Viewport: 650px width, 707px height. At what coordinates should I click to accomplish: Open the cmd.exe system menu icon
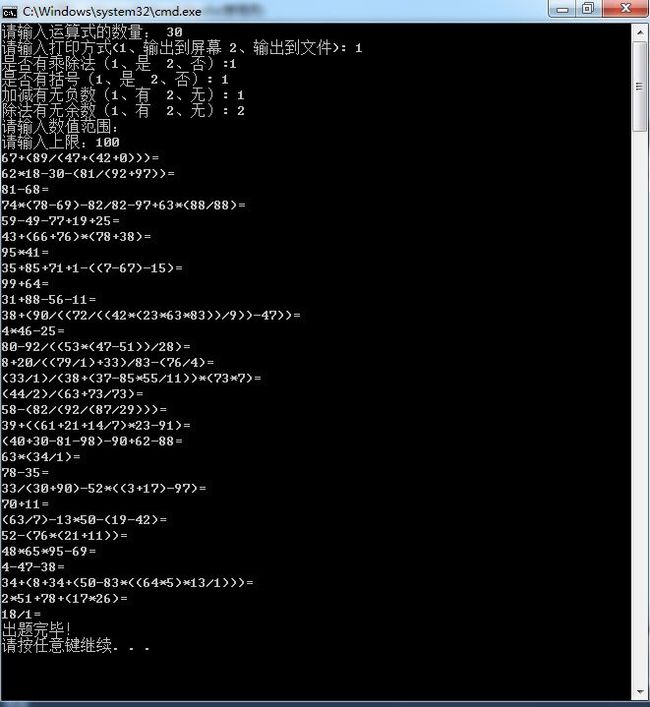(9, 12)
